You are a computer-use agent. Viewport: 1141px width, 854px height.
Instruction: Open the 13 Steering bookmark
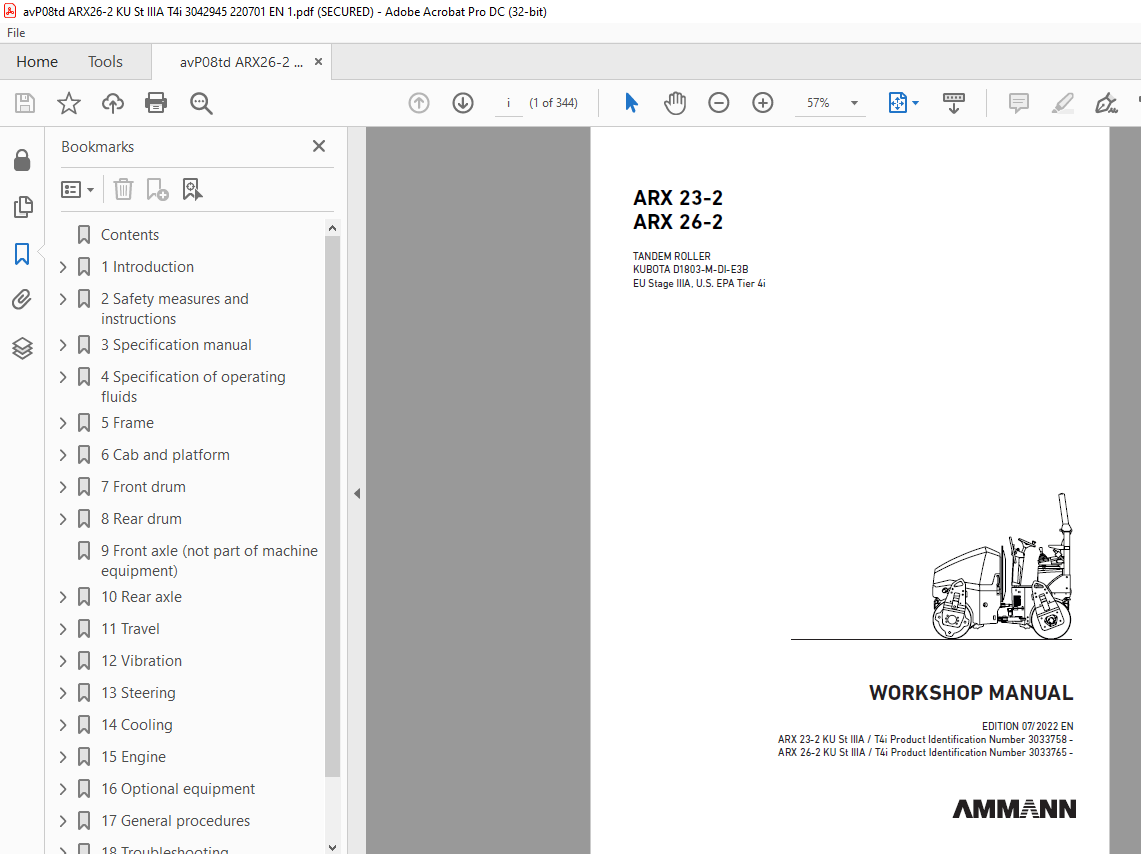coord(138,693)
